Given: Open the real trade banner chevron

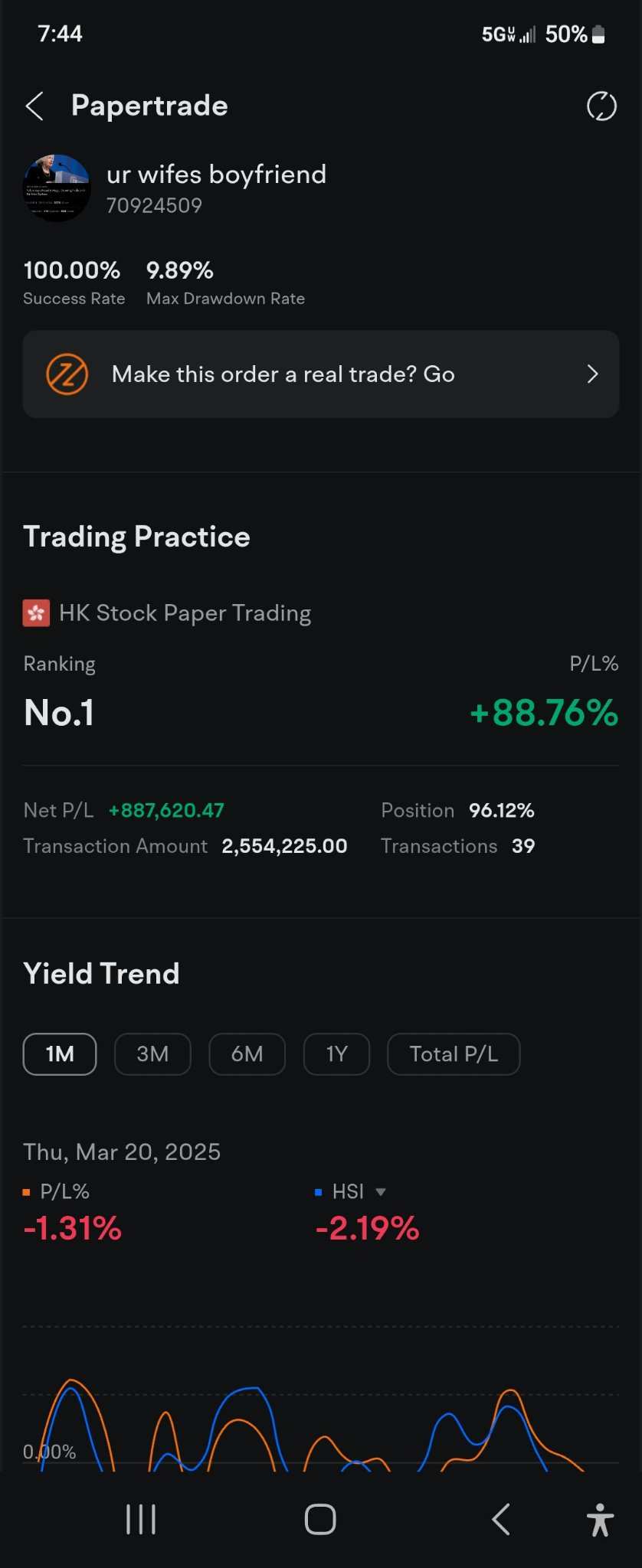Looking at the screenshot, I should [592, 374].
